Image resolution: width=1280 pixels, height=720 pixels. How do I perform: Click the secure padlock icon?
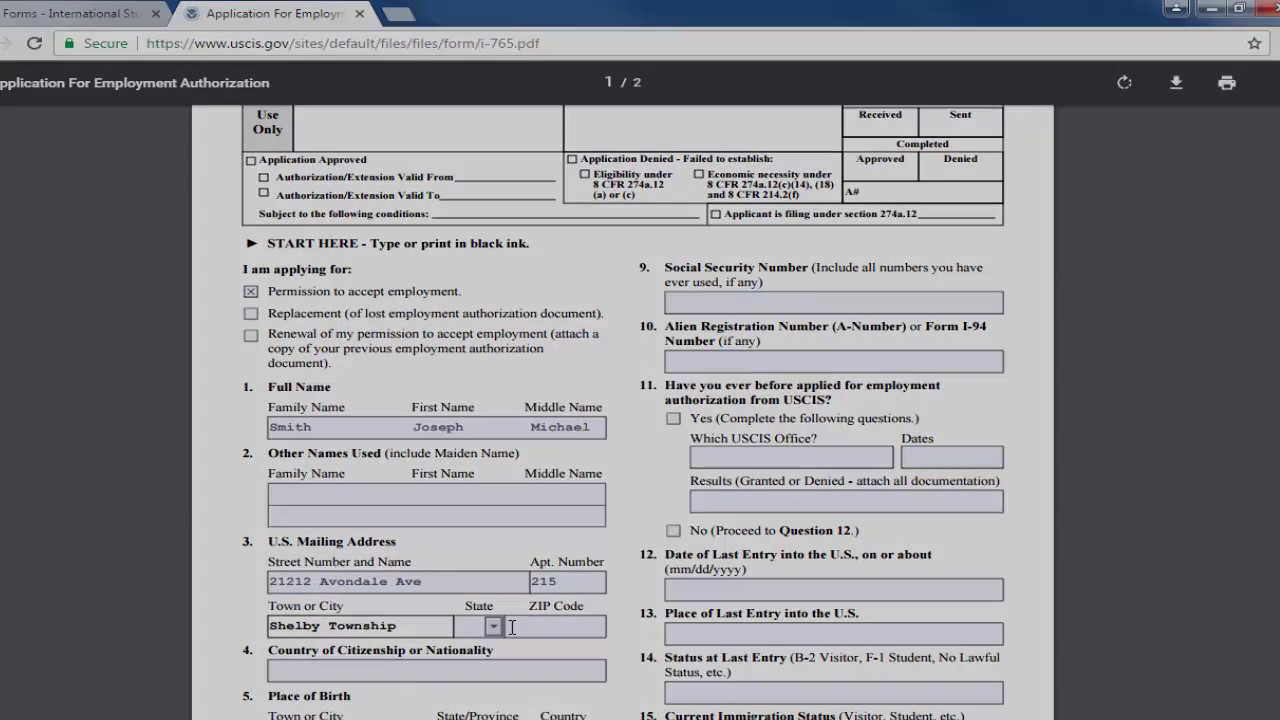(x=69, y=43)
